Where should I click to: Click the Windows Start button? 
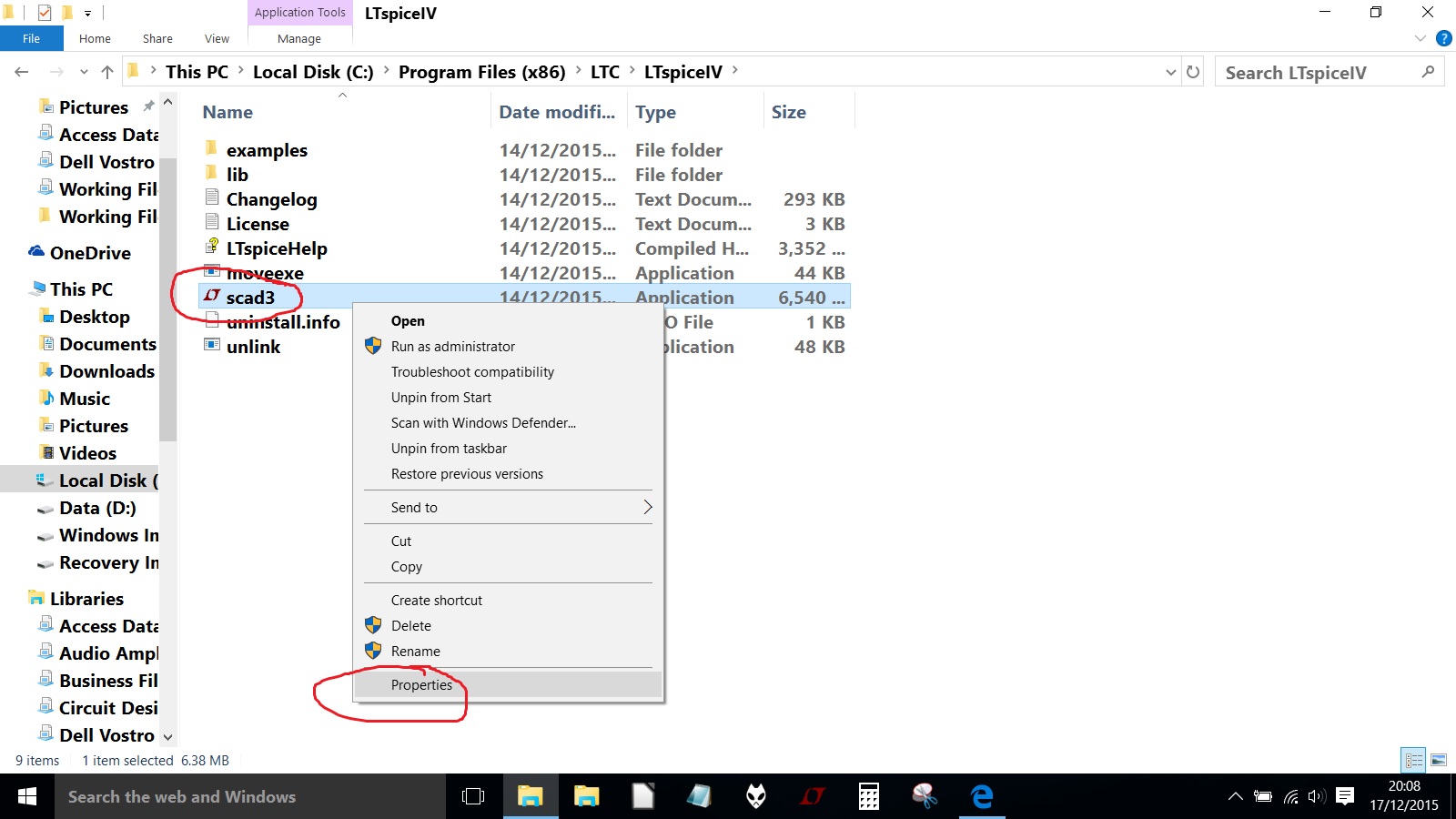click(27, 797)
